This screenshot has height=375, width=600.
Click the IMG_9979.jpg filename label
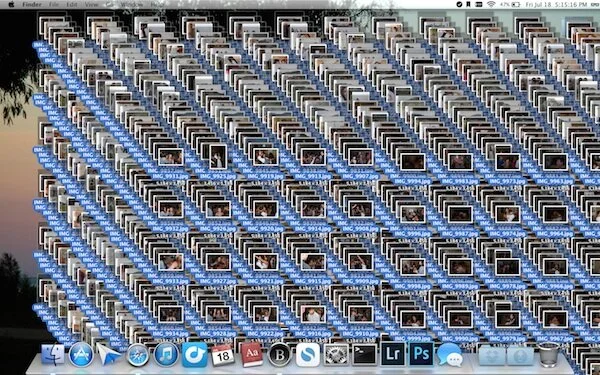pyautogui.click(x=507, y=338)
